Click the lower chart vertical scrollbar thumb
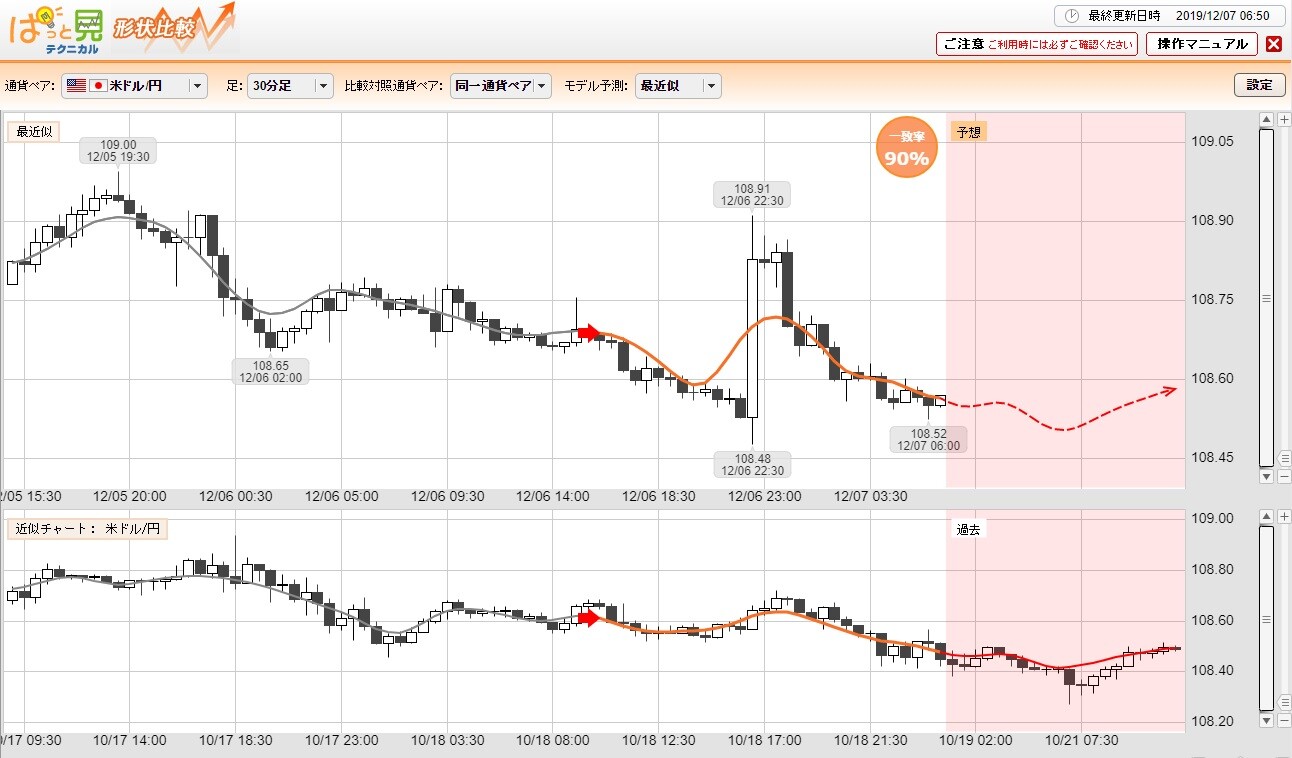 (x=1267, y=619)
